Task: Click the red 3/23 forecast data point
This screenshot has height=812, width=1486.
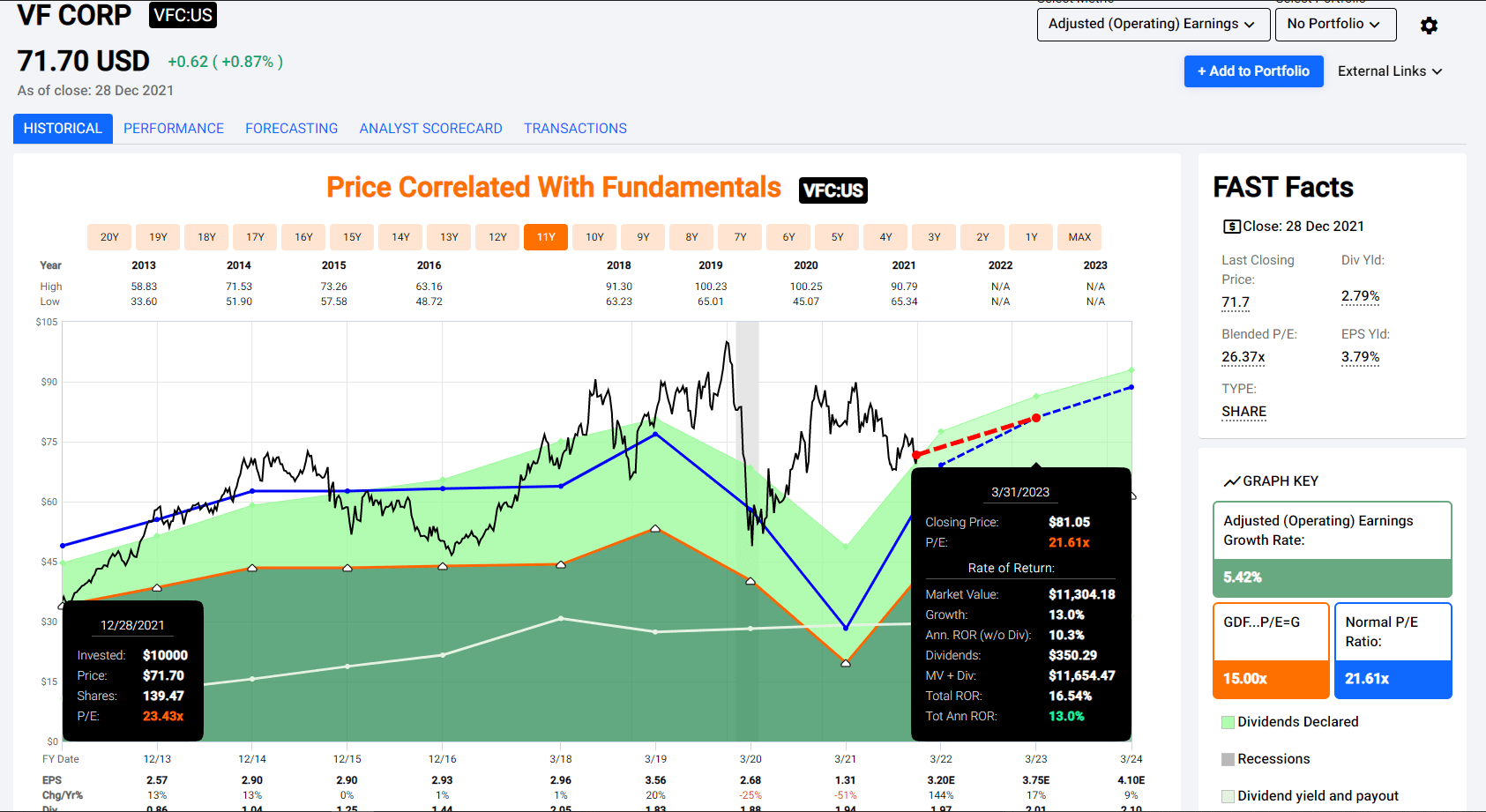Action: point(1036,418)
